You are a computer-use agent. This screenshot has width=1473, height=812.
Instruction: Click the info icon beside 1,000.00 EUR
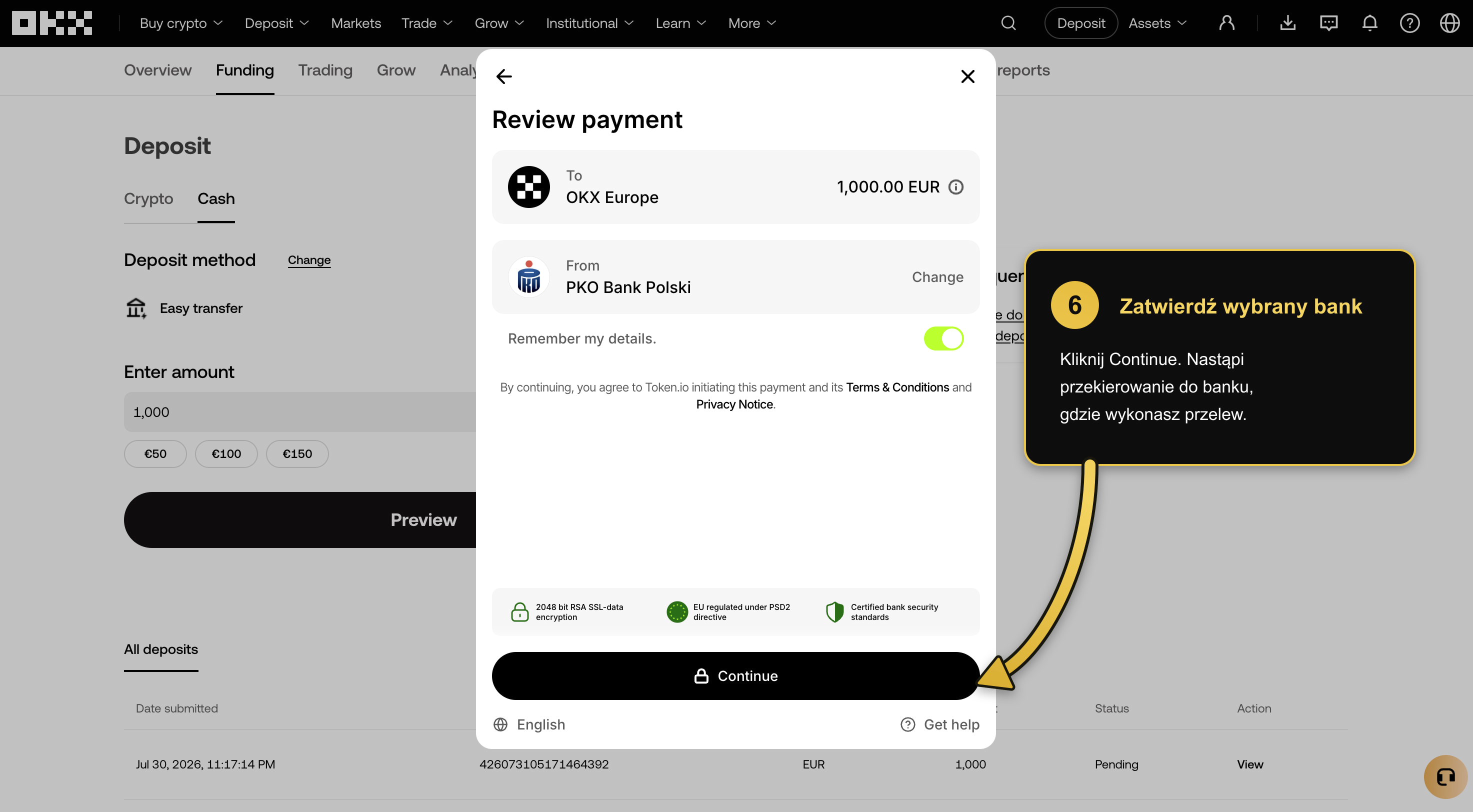coord(956,187)
